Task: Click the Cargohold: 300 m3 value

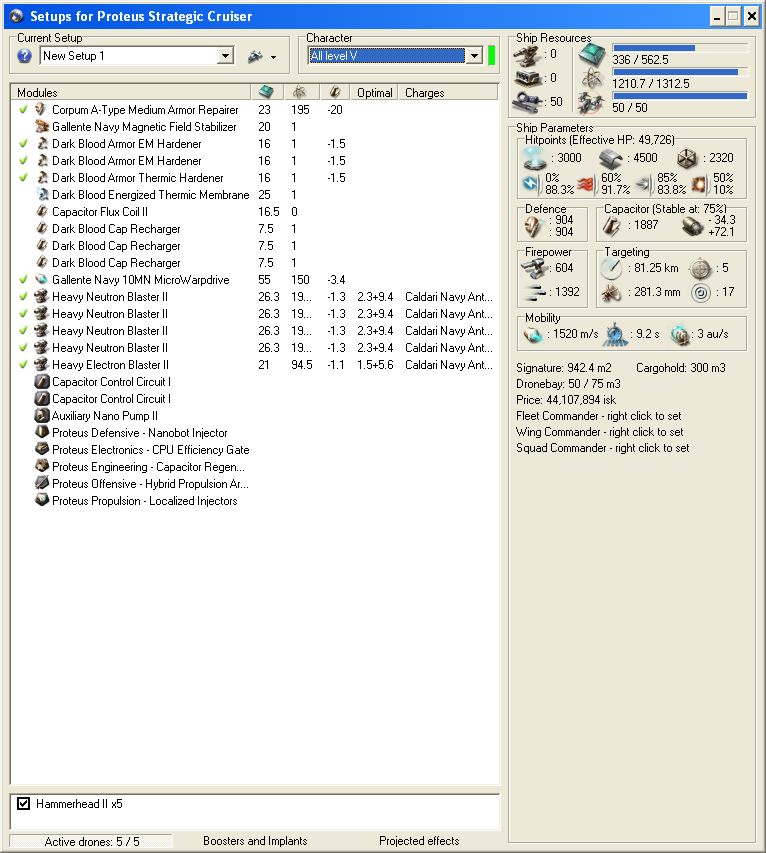Action: 681,368
